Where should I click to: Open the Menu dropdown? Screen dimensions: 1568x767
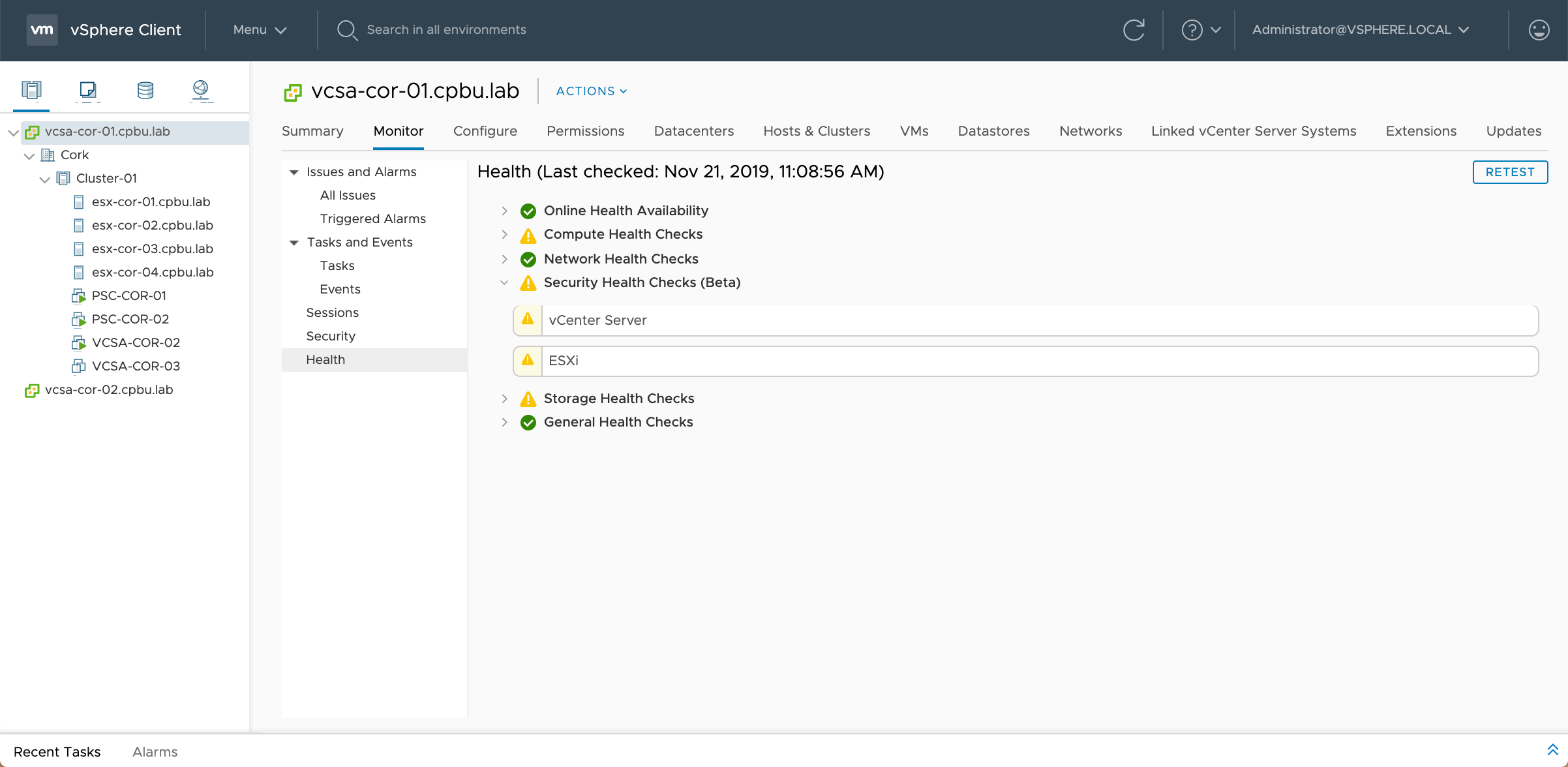(260, 29)
